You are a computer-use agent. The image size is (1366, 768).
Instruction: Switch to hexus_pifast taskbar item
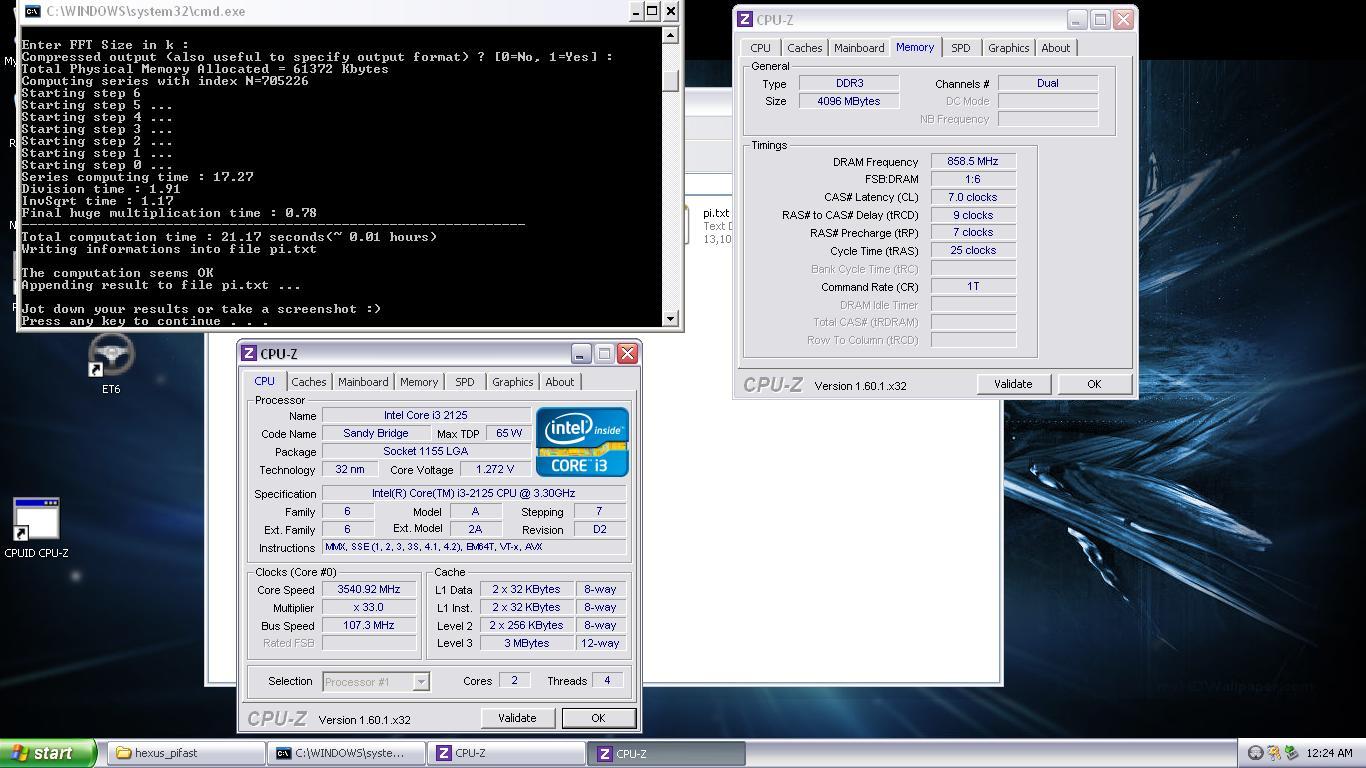pyautogui.click(x=186, y=753)
